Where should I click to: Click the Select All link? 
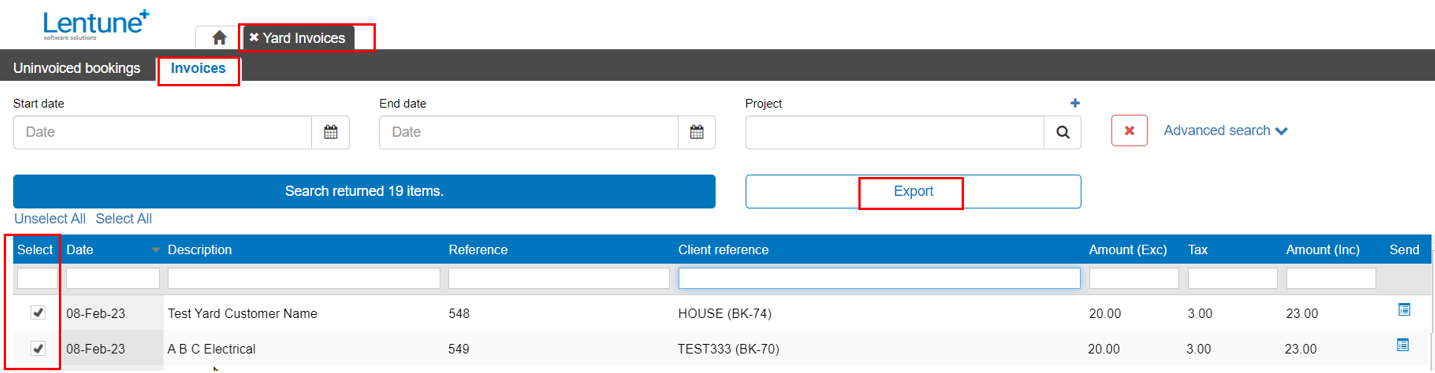tap(124, 218)
